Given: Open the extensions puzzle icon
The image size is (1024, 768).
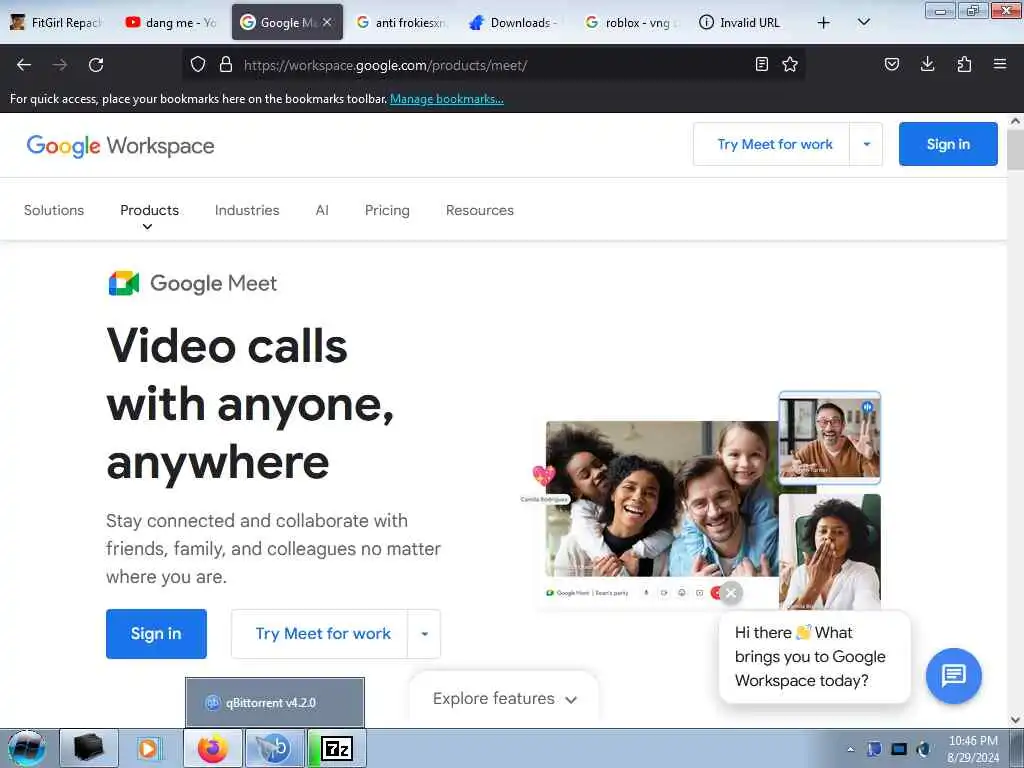Looking at the screenshot, I should (x=964, y=64).
